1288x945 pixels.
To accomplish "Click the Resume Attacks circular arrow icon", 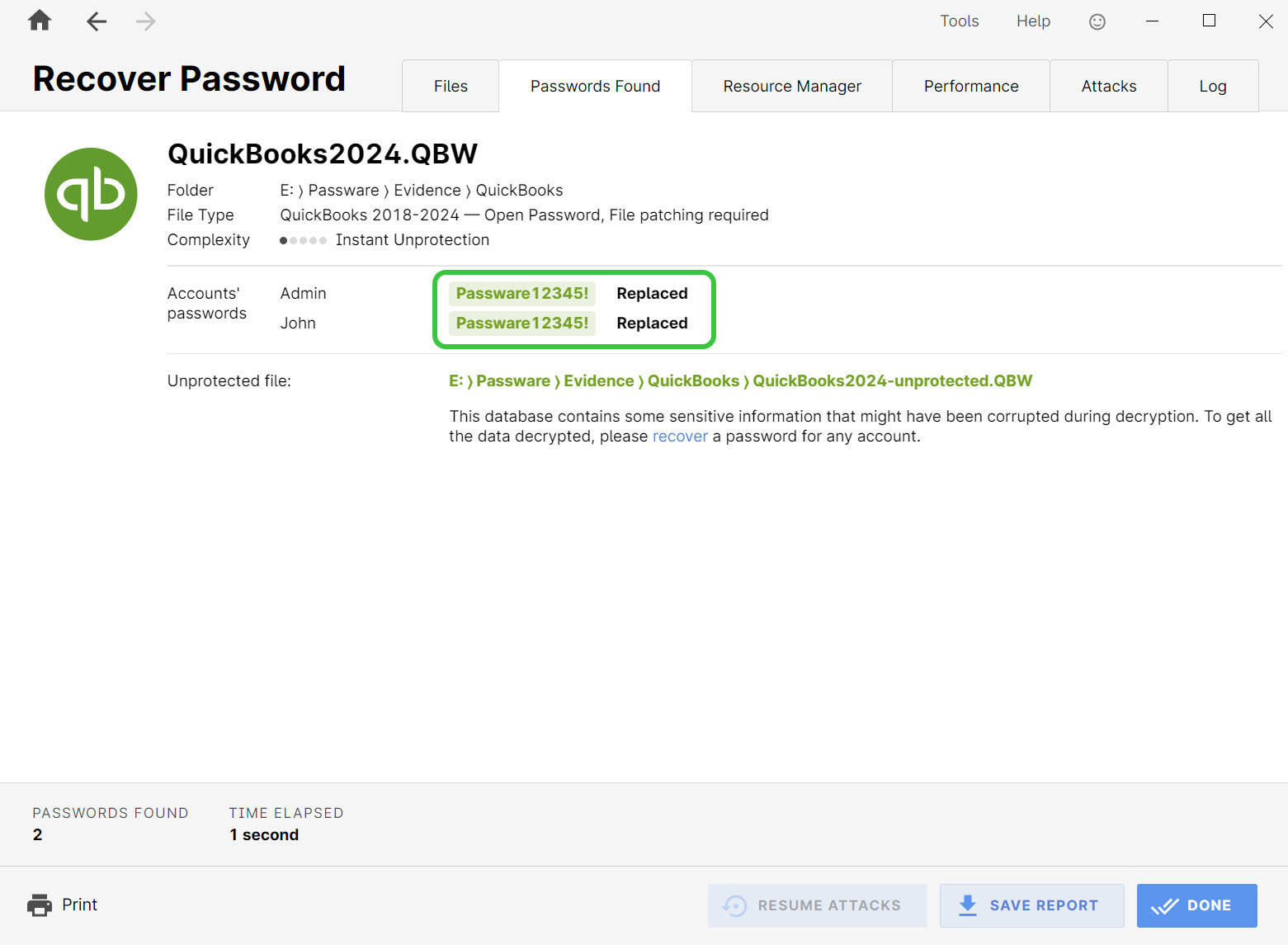I will (x=734, y=905).
